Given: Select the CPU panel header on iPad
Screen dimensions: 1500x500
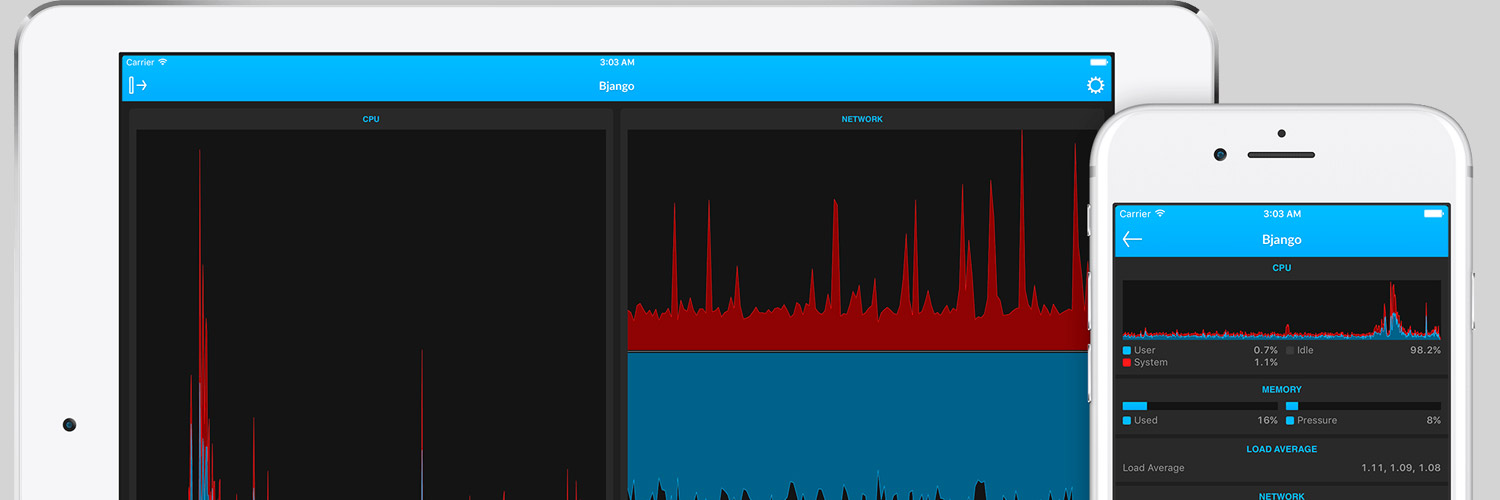Looking at the screenshot, I should pyautogui.click(x=371, y=119).
